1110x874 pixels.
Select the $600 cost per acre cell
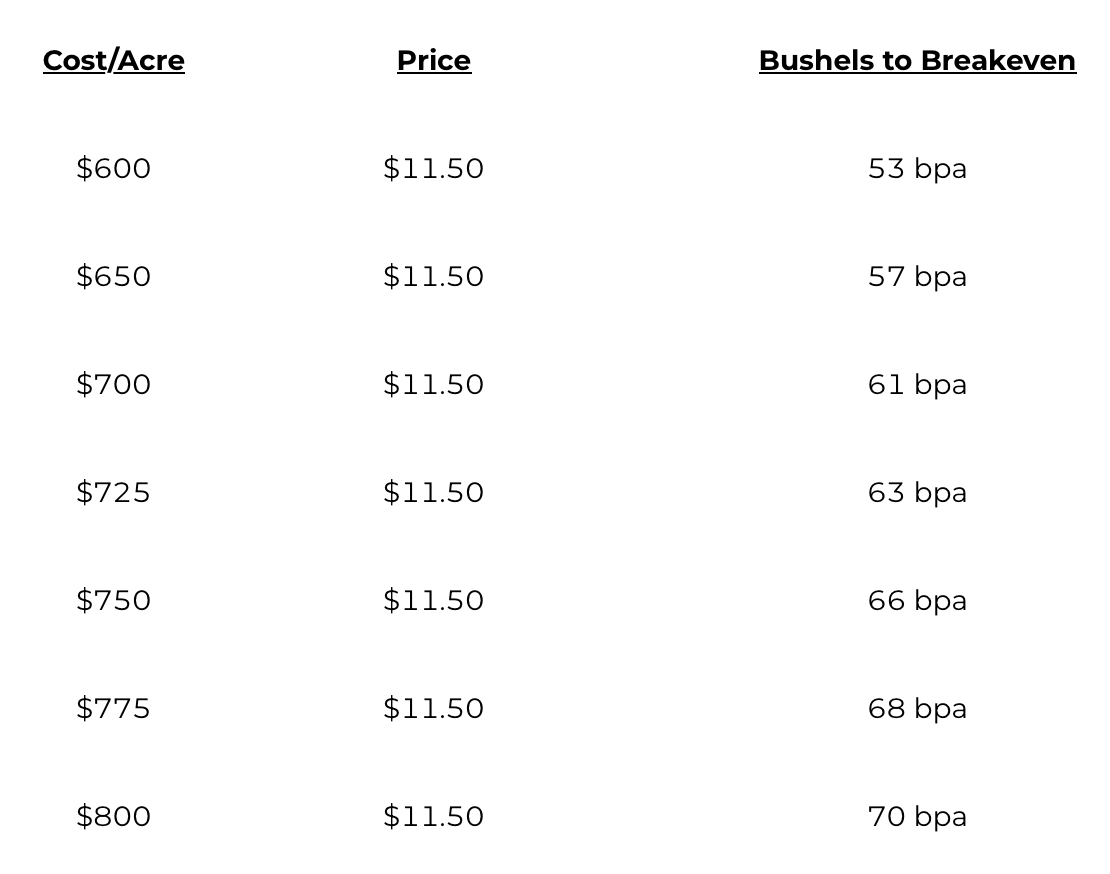tap(114, 168)
